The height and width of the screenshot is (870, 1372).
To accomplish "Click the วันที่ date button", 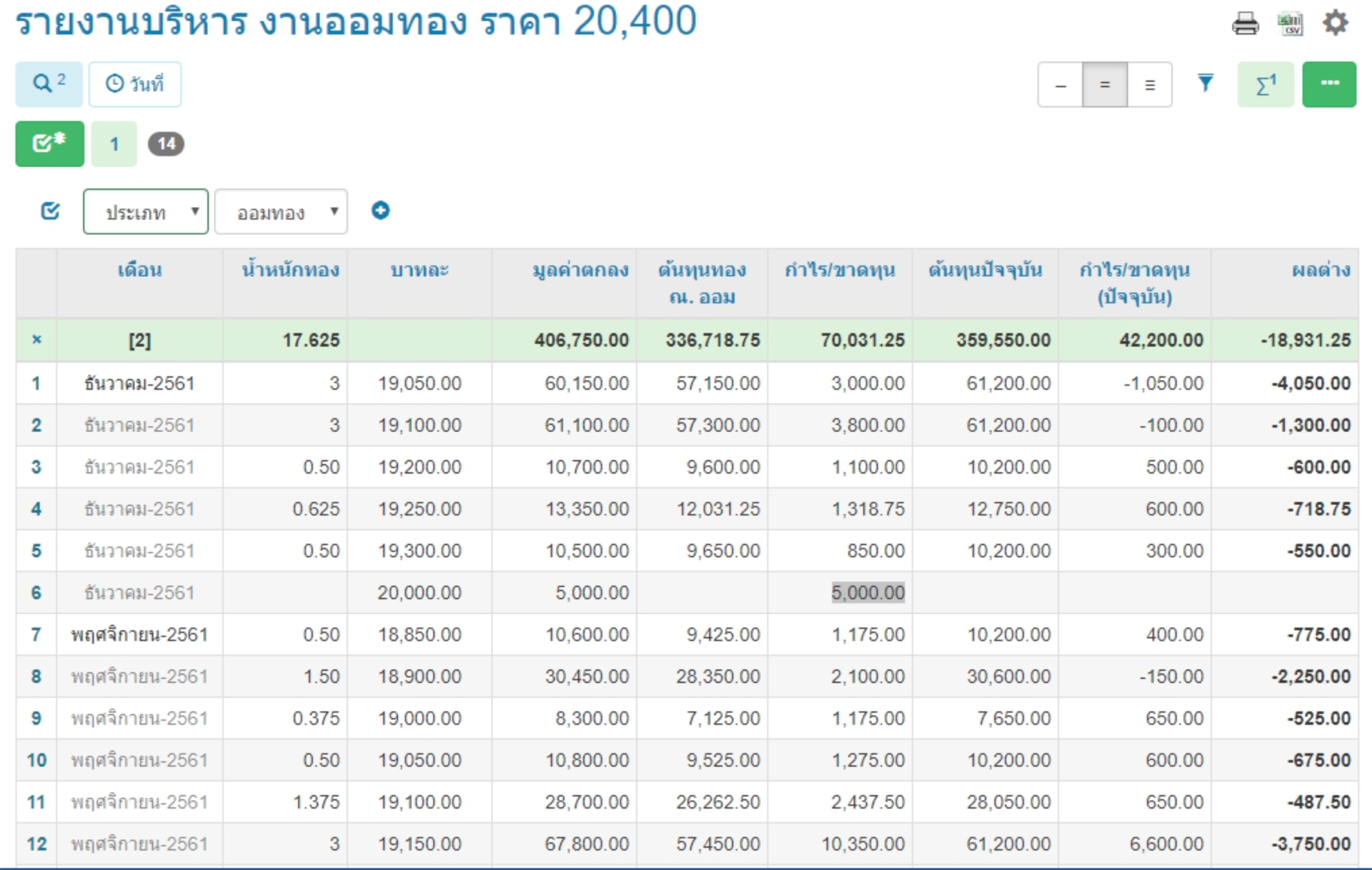I will [x=135, y=84].
